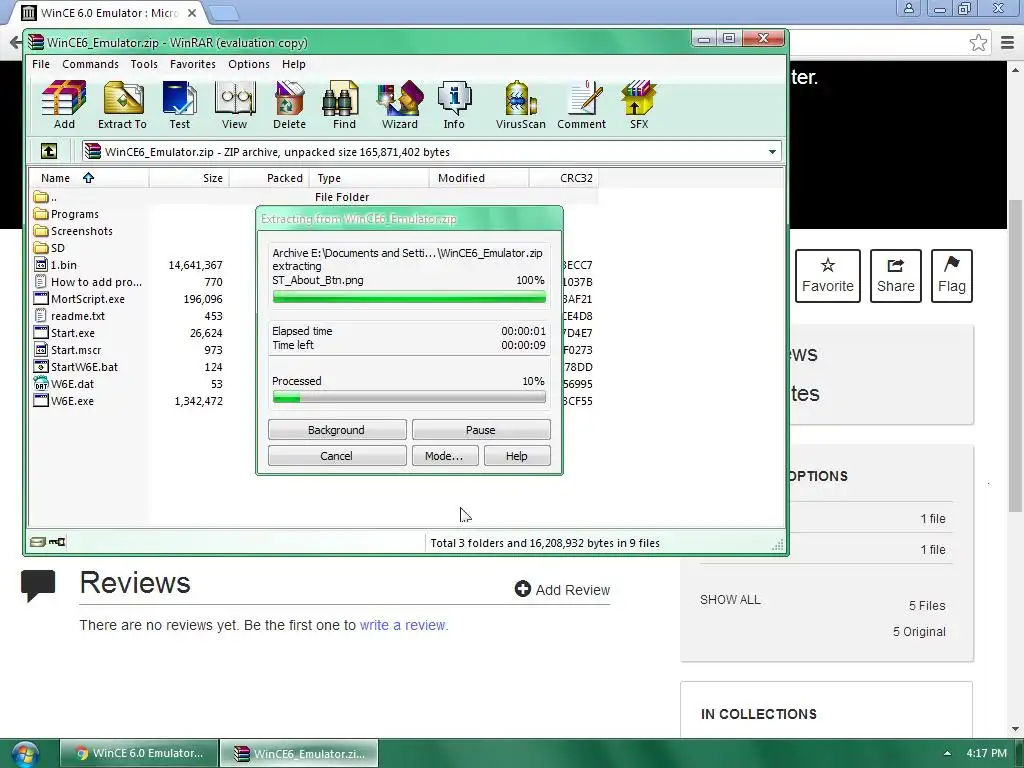Screen dimensions: 1024x768
Task: Click the browser page vertical scrollbar
Action: pyautogui.click(x=1015, y=356)
